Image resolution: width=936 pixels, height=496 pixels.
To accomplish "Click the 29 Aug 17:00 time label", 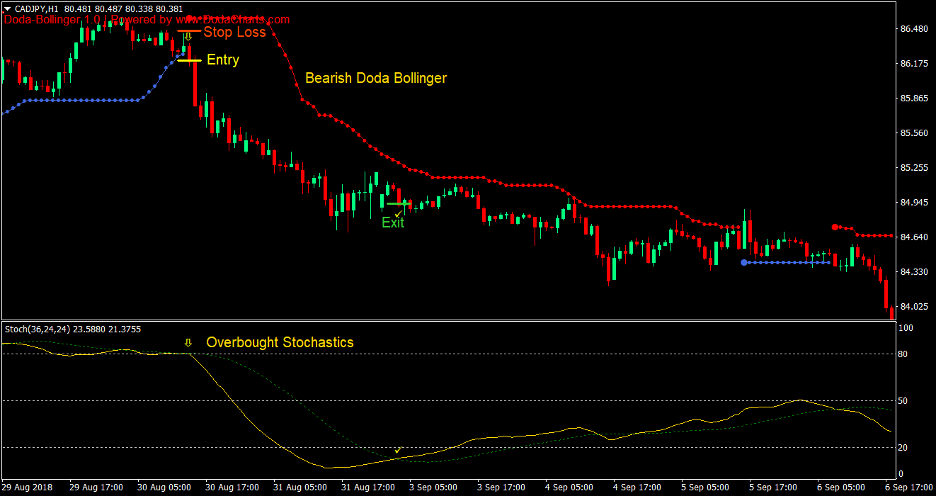I will point(96,488).
